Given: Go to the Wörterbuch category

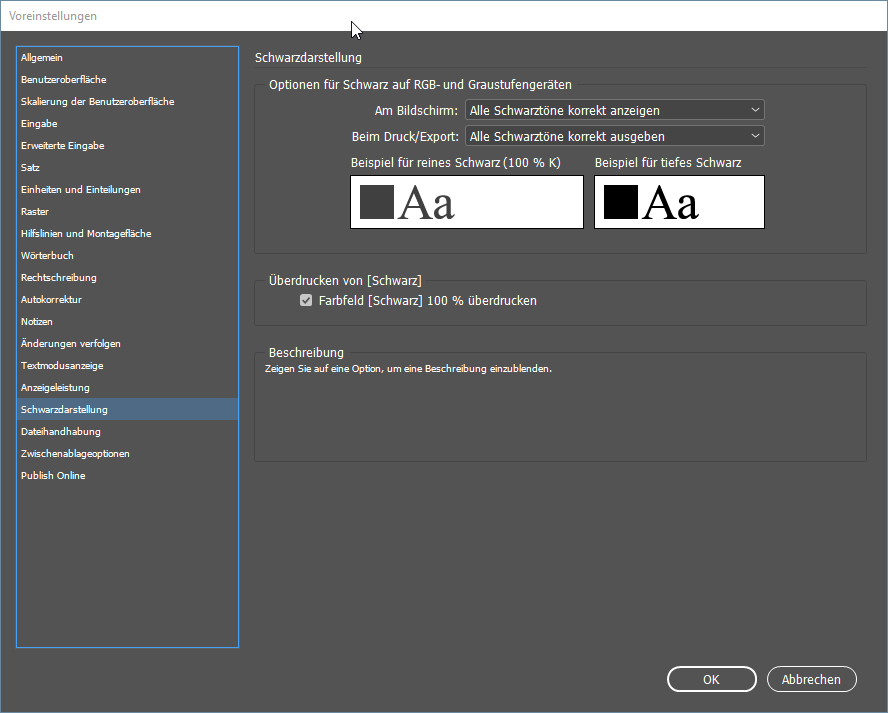Looking at the screenshot, I should pos(127,256).
